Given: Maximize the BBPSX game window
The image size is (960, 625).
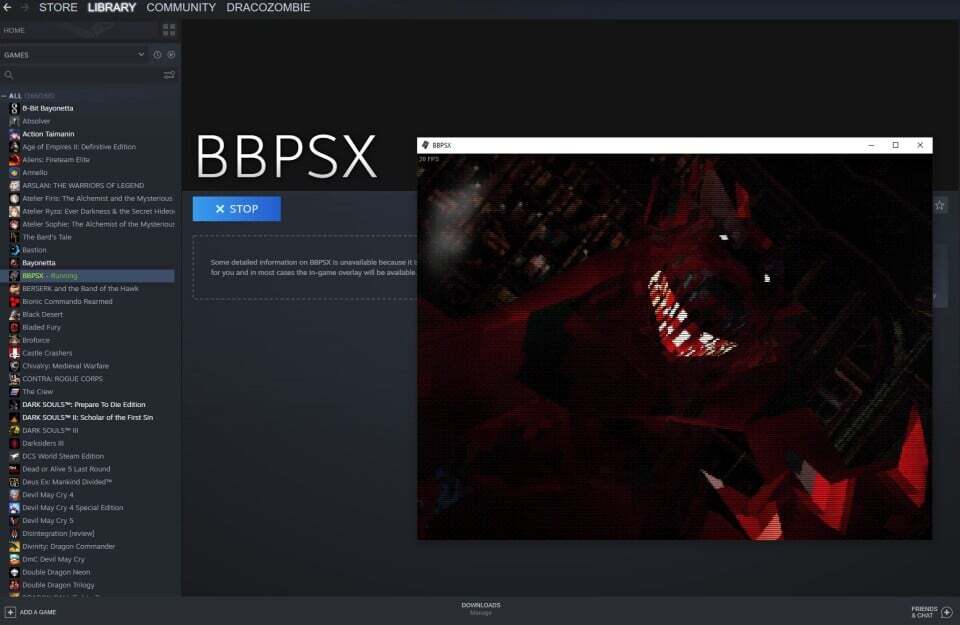Looking at the screenshot, I should pyautogui.click(x=896, y=145).
